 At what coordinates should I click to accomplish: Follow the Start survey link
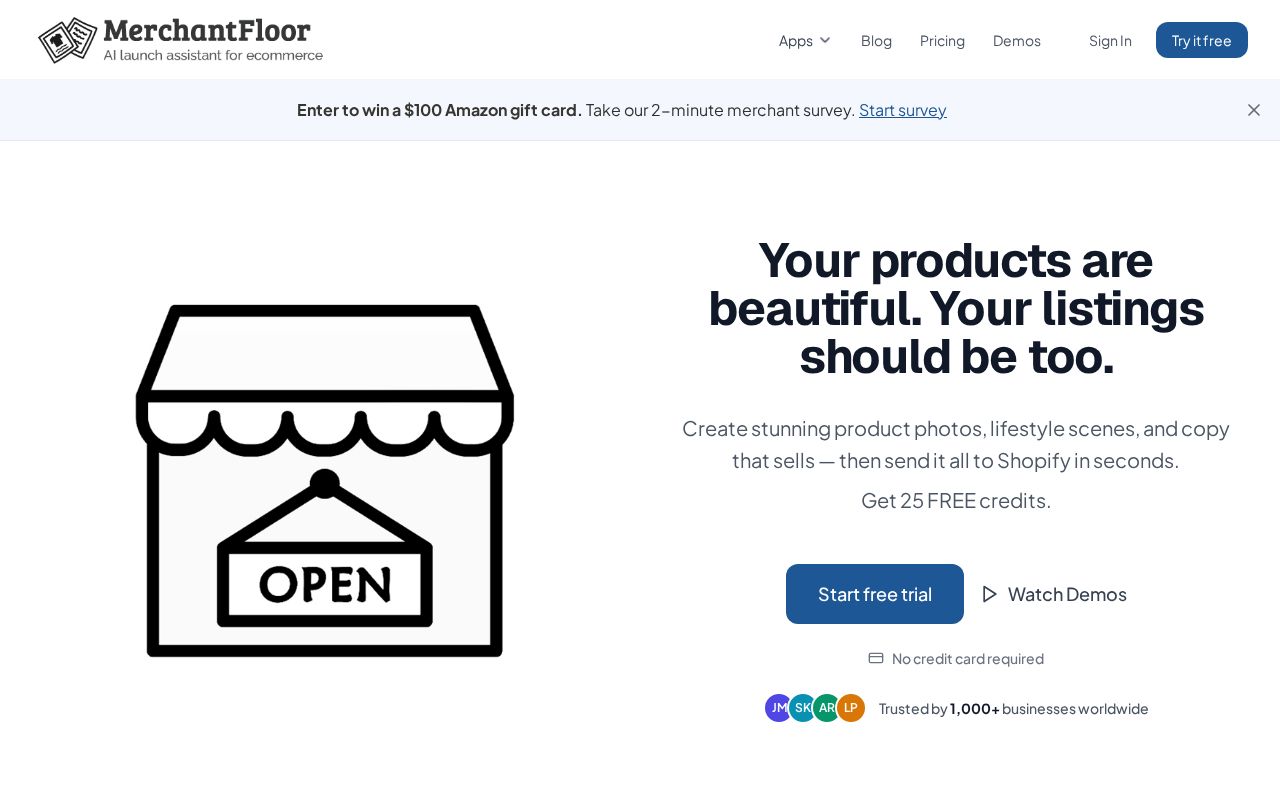[x=903, y=110]
